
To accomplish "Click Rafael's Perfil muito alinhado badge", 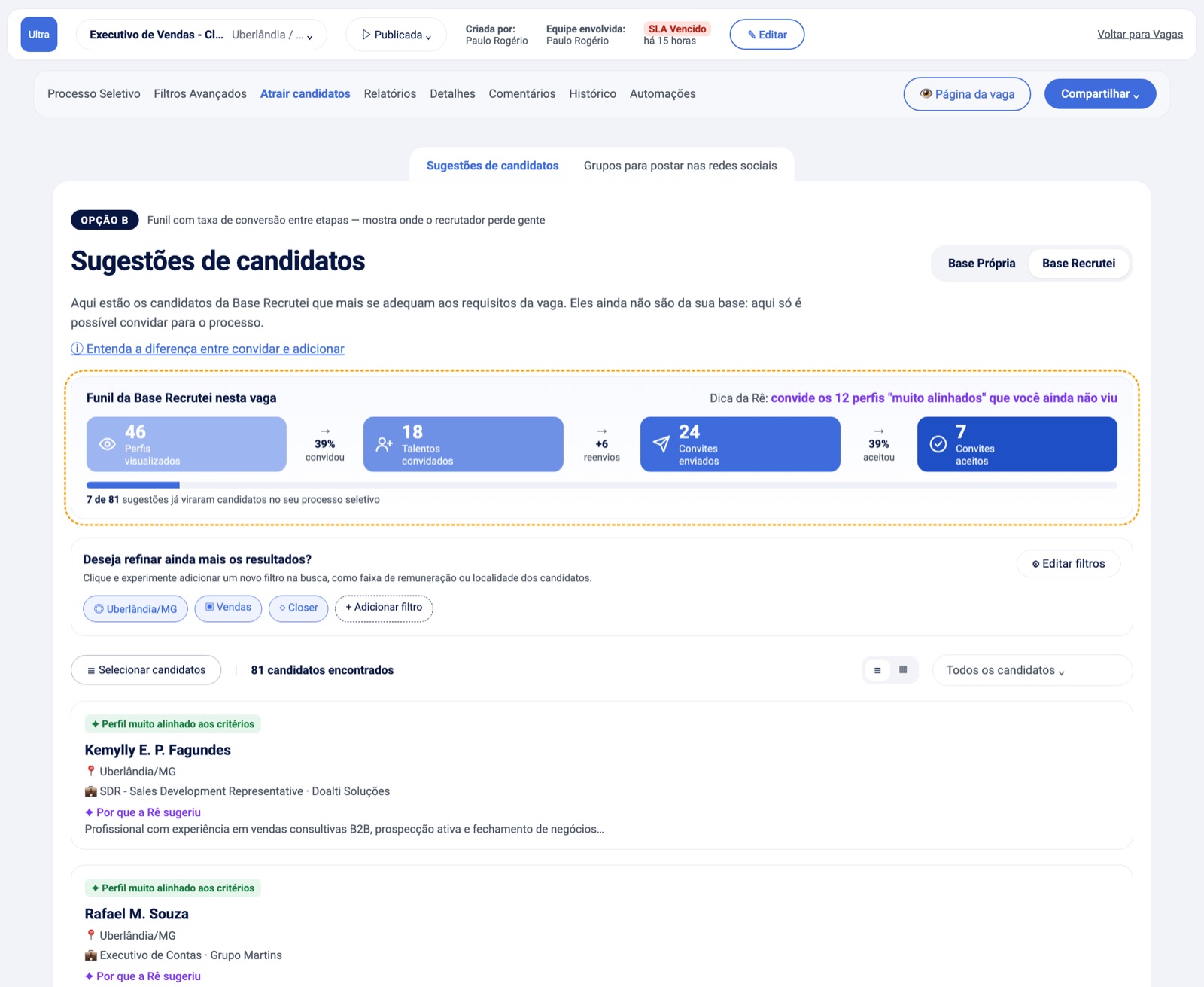I will tap(173, 888).
